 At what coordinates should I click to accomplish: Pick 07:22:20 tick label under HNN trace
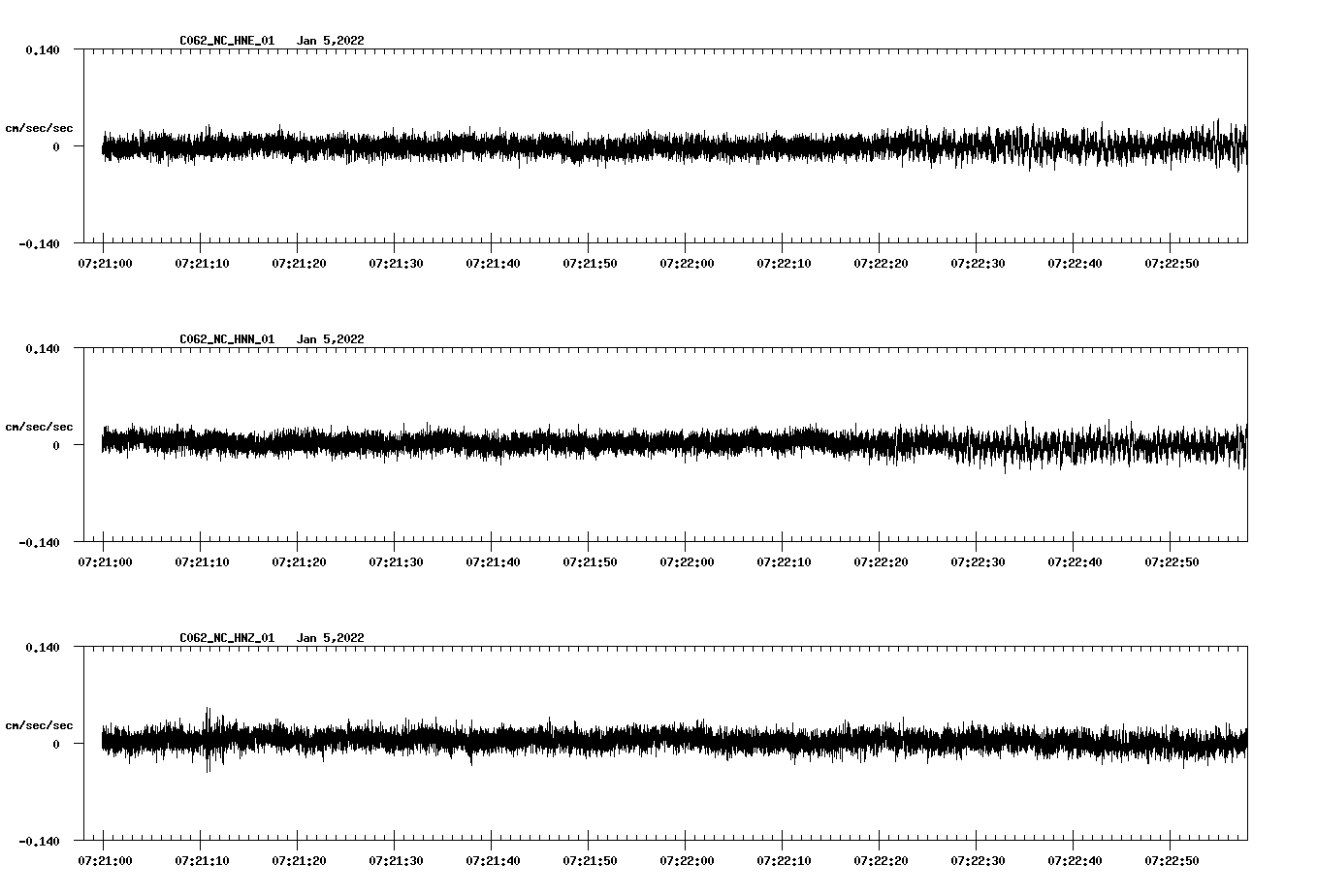[x=881, y=561]
